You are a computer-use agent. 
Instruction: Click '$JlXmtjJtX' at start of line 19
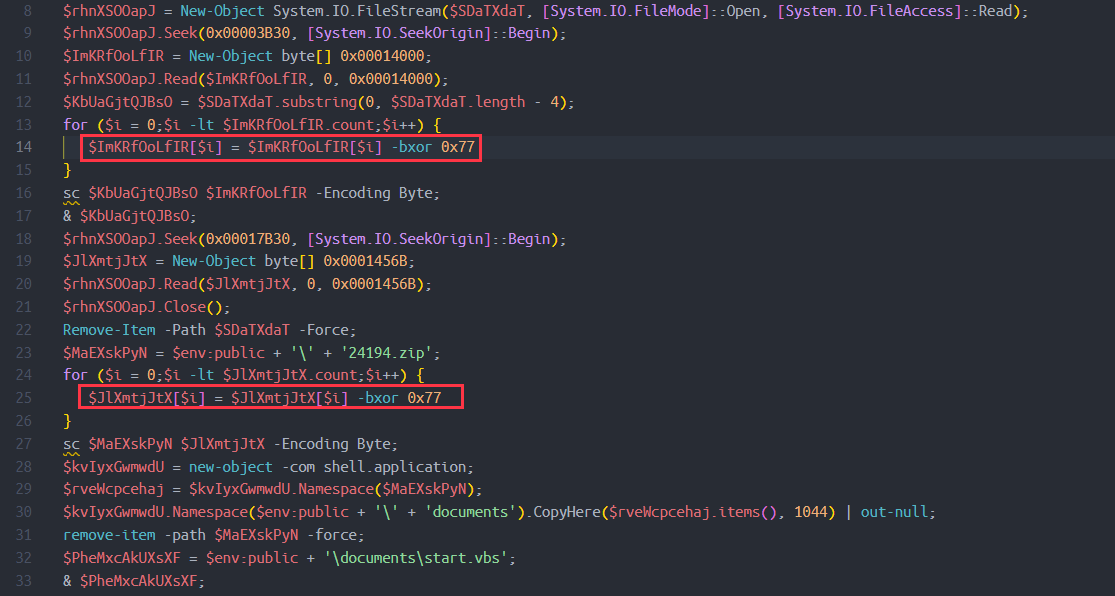pos(105,261)
